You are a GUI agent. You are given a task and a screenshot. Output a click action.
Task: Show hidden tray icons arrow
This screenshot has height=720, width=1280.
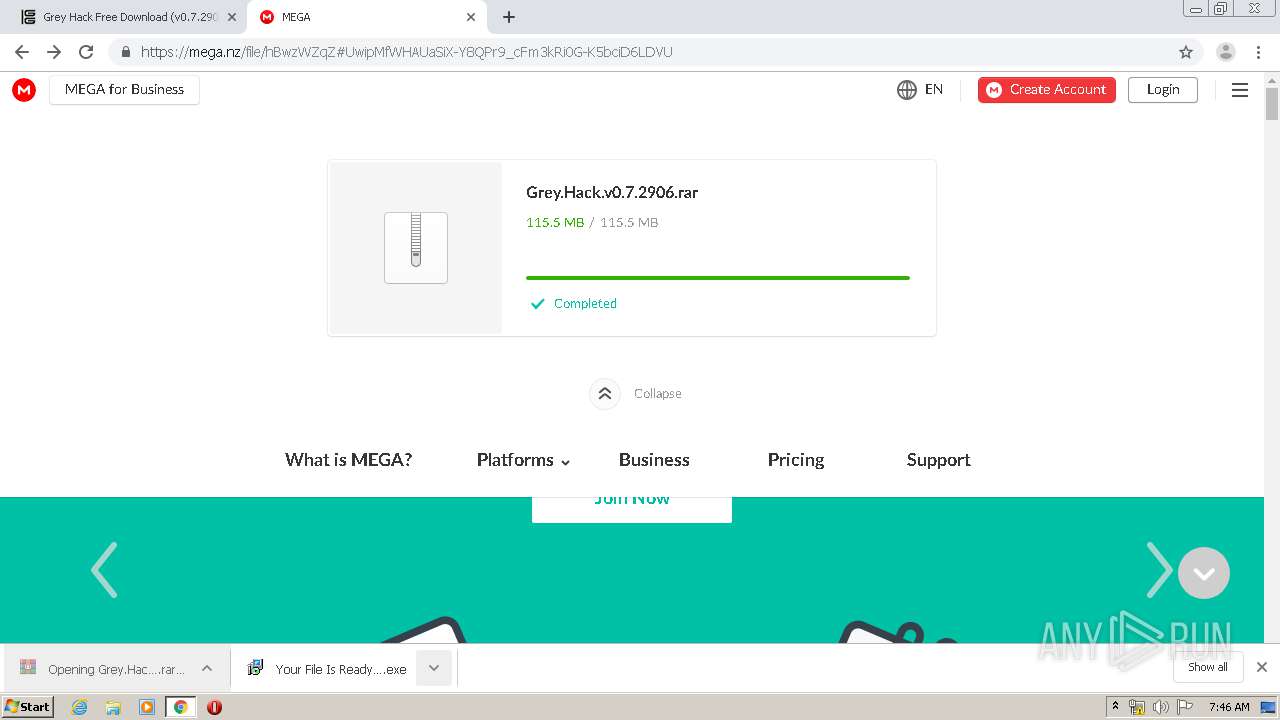click(1115, 707)
